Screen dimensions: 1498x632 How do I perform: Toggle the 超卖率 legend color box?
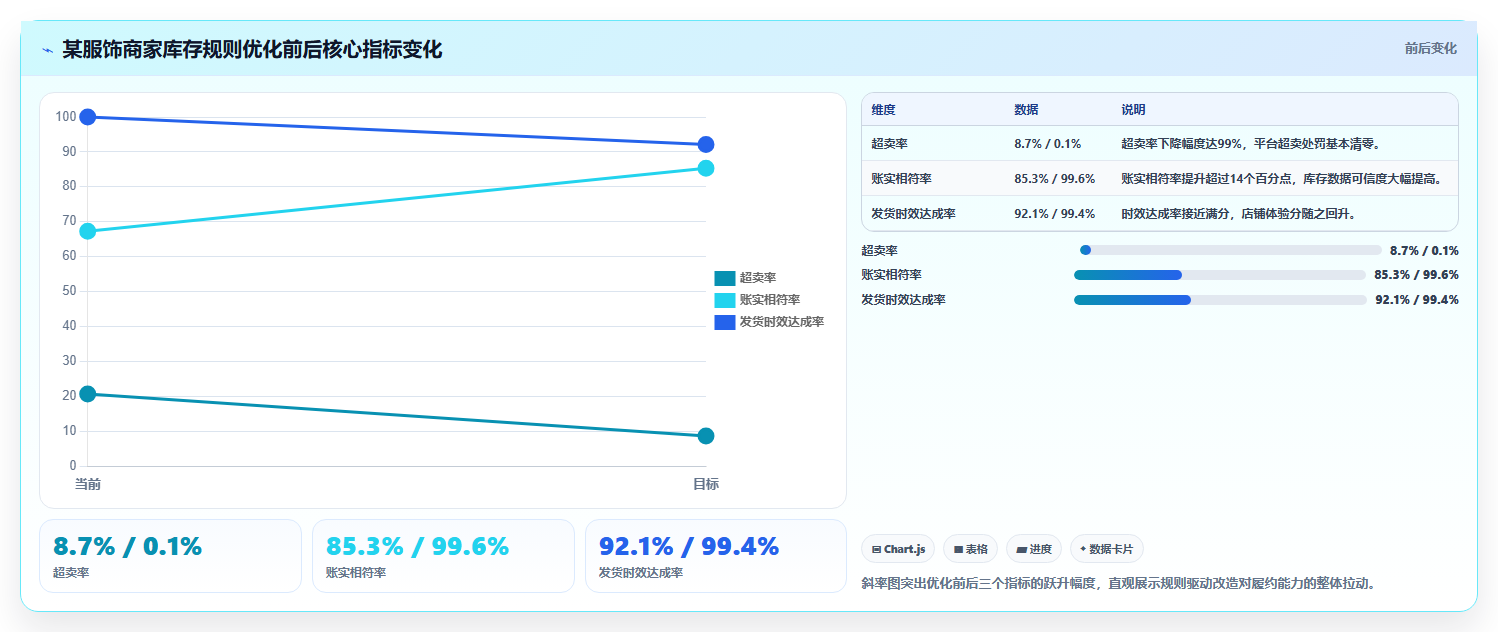(725, 278)
